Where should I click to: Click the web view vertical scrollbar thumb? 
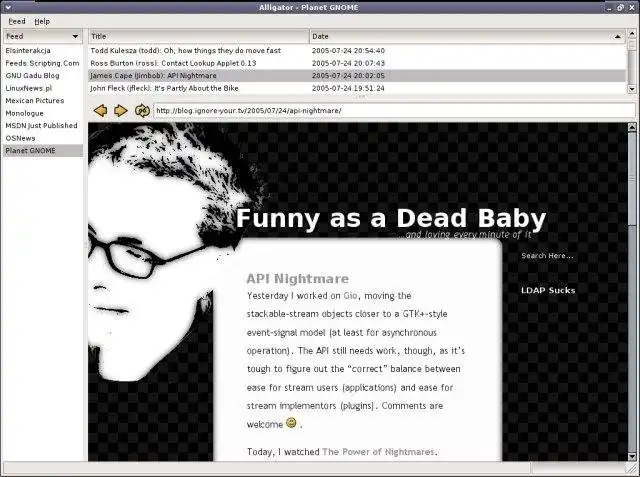point(632,178)
